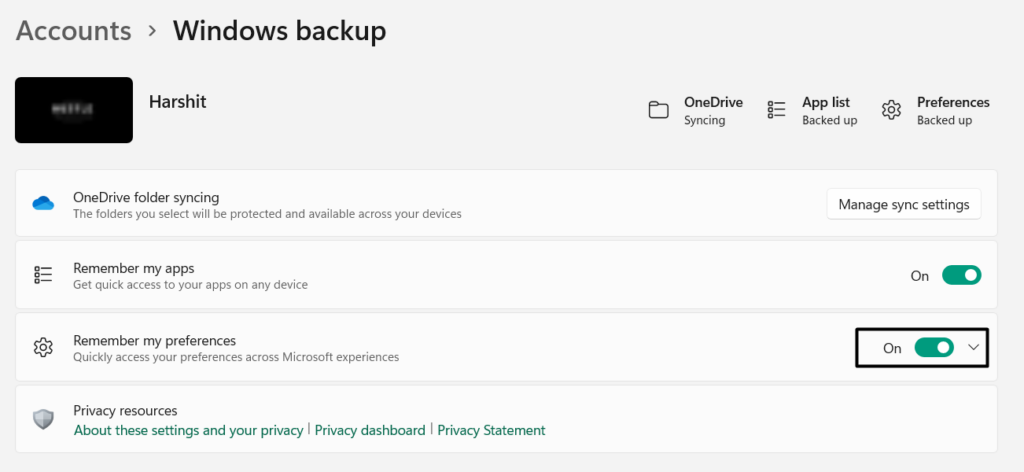The height and width of the screenshot is (472, 1024).
Task: Turn off the Remember my apps toggle
Action: point(961,275)
